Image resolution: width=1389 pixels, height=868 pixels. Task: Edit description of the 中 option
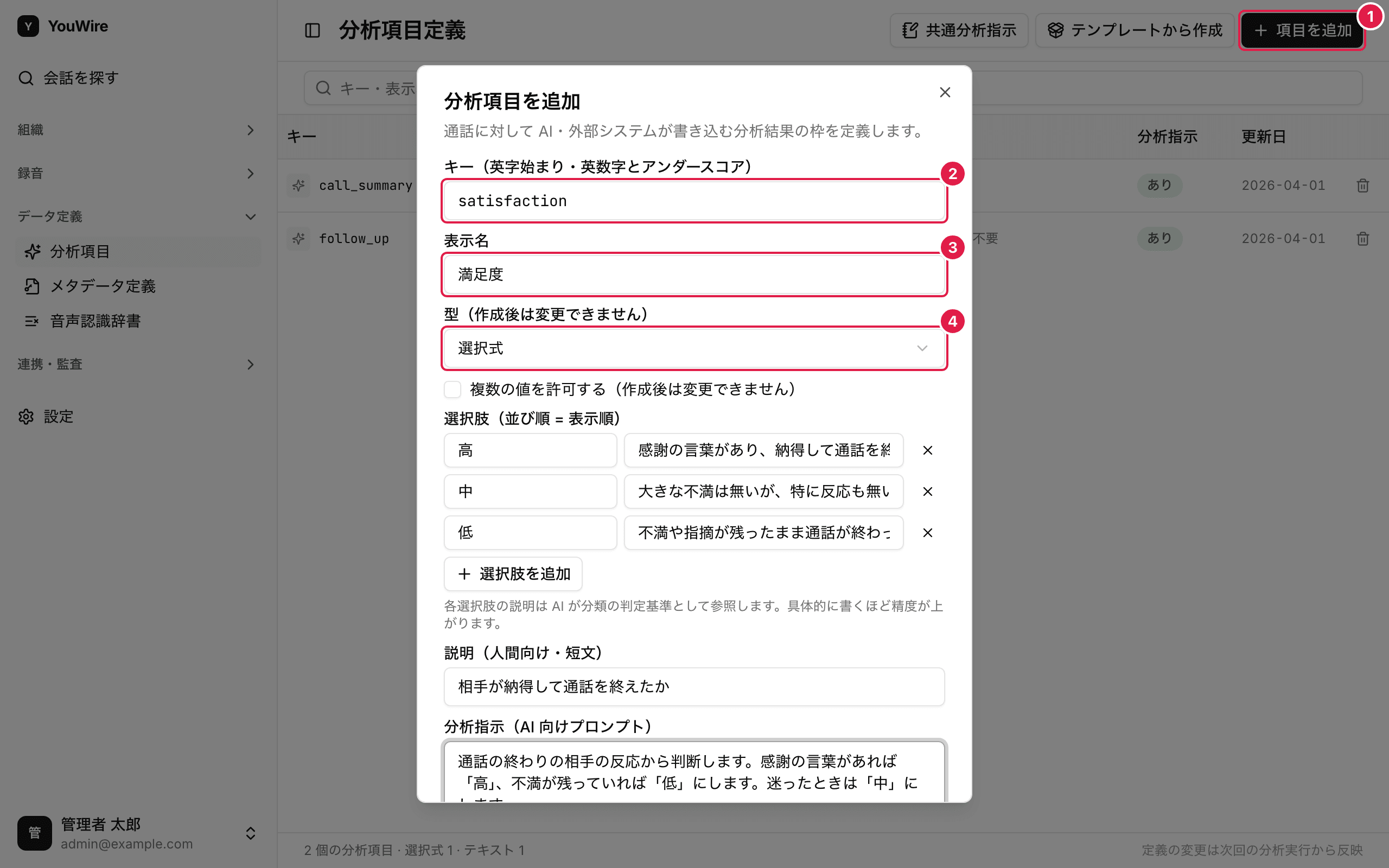(764, 492)
